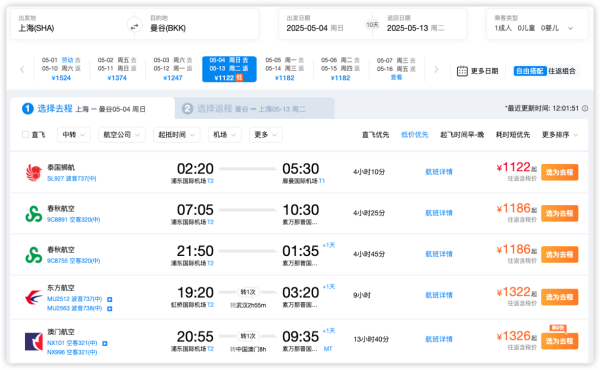Expand the 起抵时间 filter dropdown
This screenshot has height=370, width=600.
coord(176,135)
